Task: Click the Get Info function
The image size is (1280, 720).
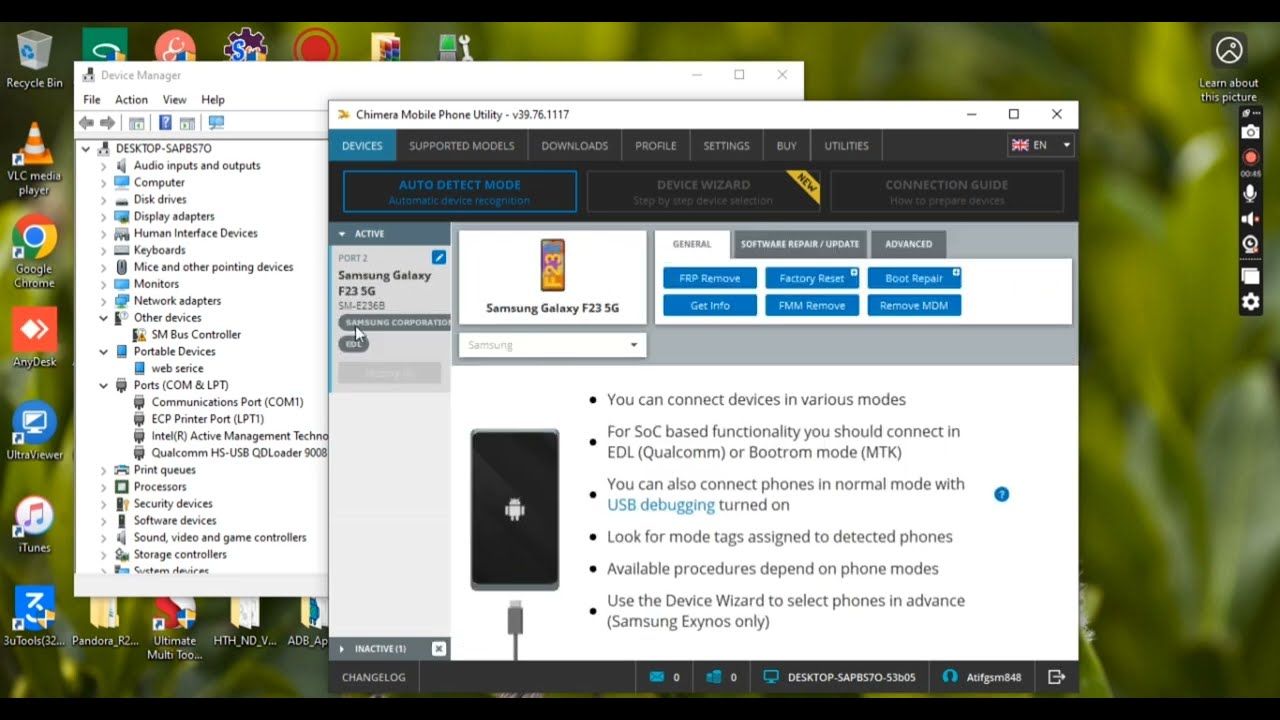Action: pyautogui.click(x=709, y=305)
